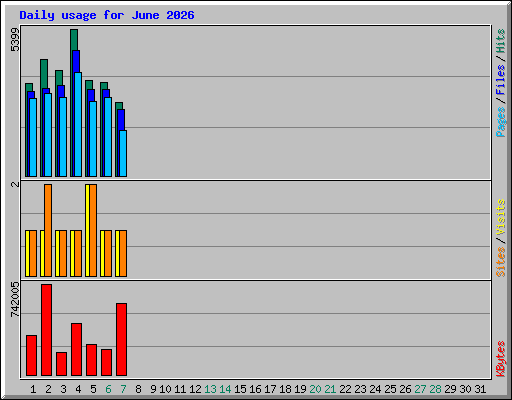512x400 pixels.
Task: Select the tall yellow Visits bar for day 5
Action: click(87, 230)
